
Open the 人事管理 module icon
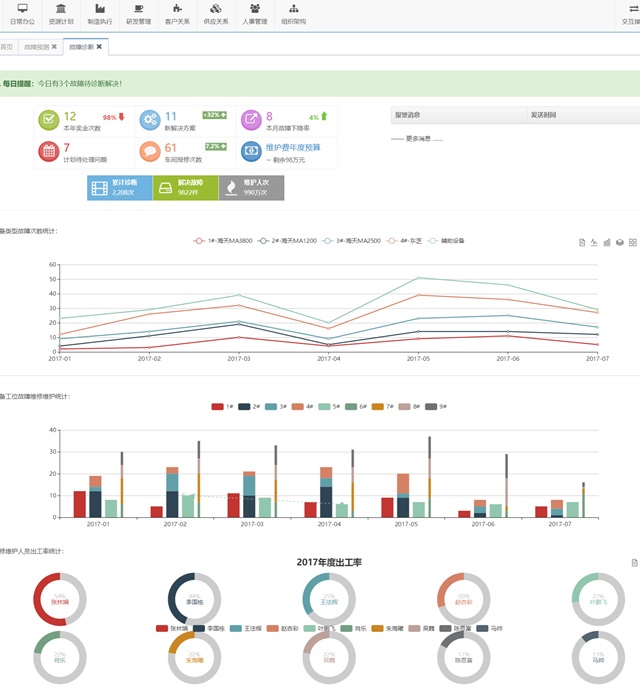254,9
